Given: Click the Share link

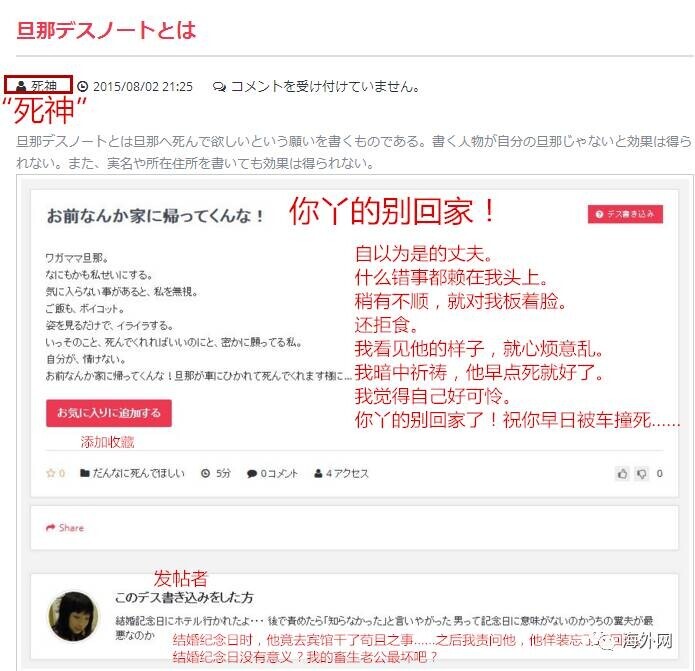Looking at the screenshot, I should coord(71,527).
